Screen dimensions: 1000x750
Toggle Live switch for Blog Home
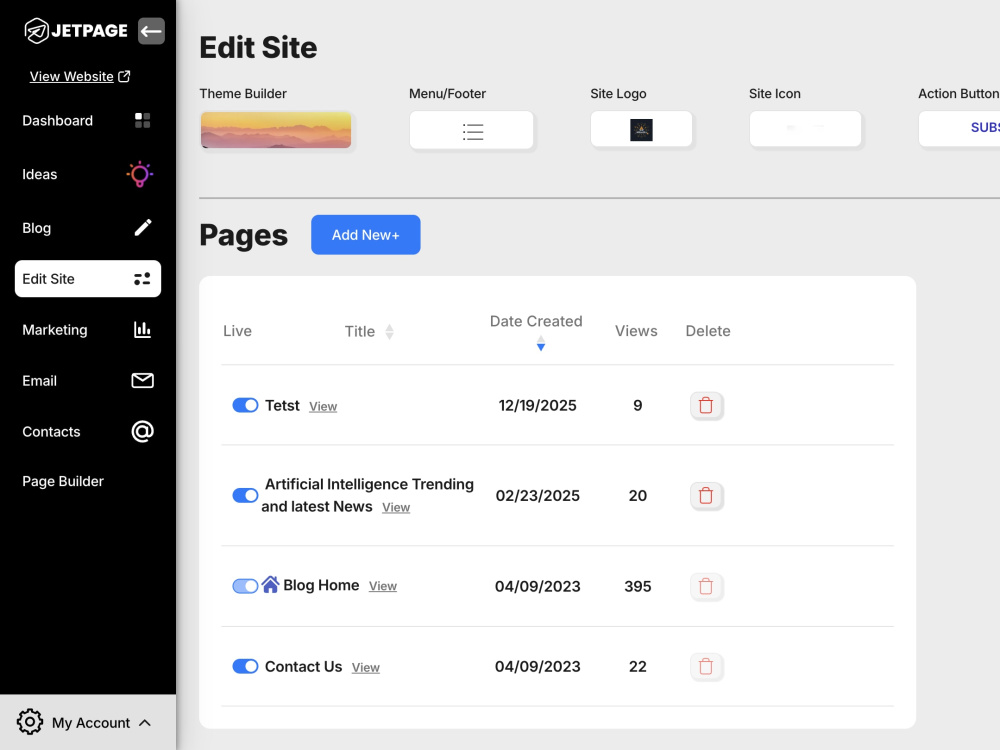click(245, 586)
